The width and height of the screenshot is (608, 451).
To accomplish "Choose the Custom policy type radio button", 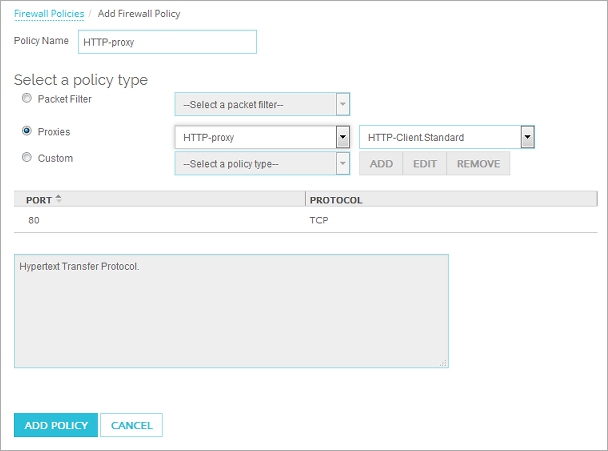I will [x=27, y=158].
